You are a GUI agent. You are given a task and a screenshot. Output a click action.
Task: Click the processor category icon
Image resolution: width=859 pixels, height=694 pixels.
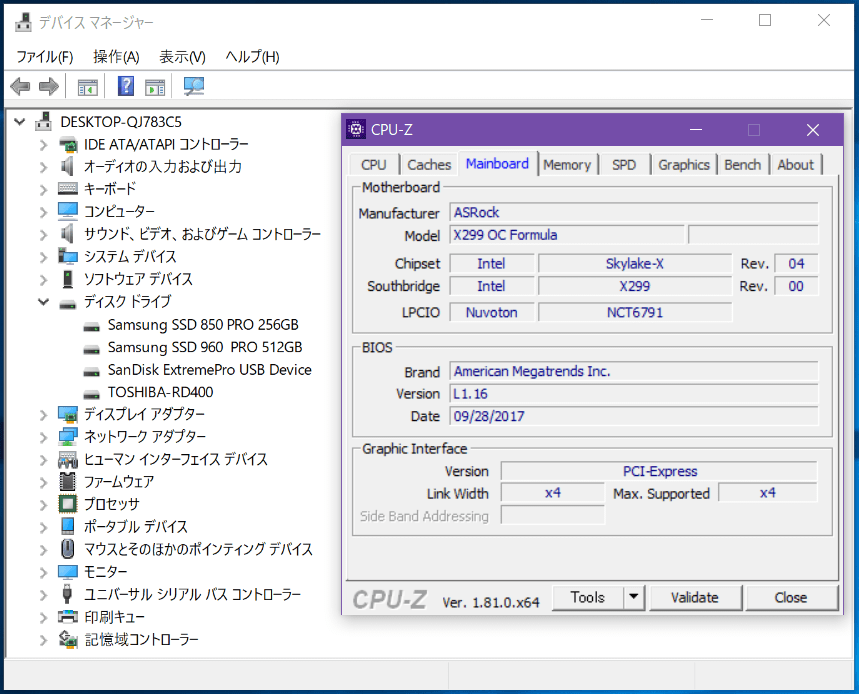coord(68,504)
